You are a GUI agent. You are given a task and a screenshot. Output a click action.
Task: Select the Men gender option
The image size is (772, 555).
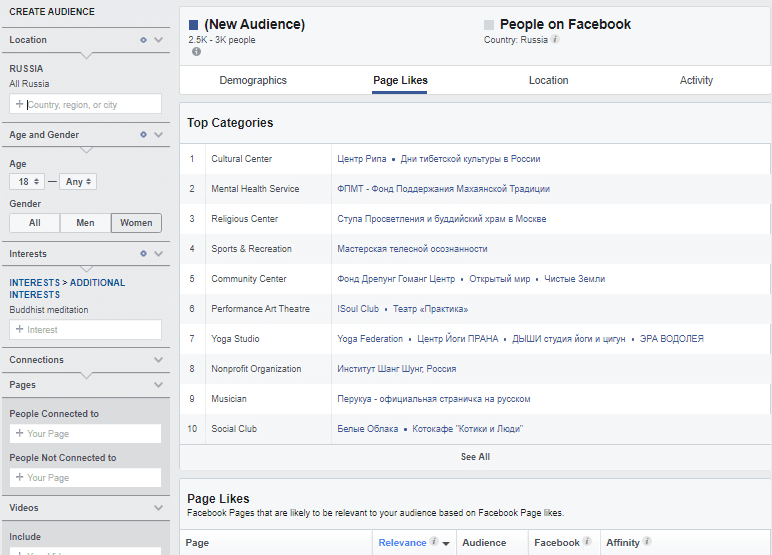tap(85, 223)
